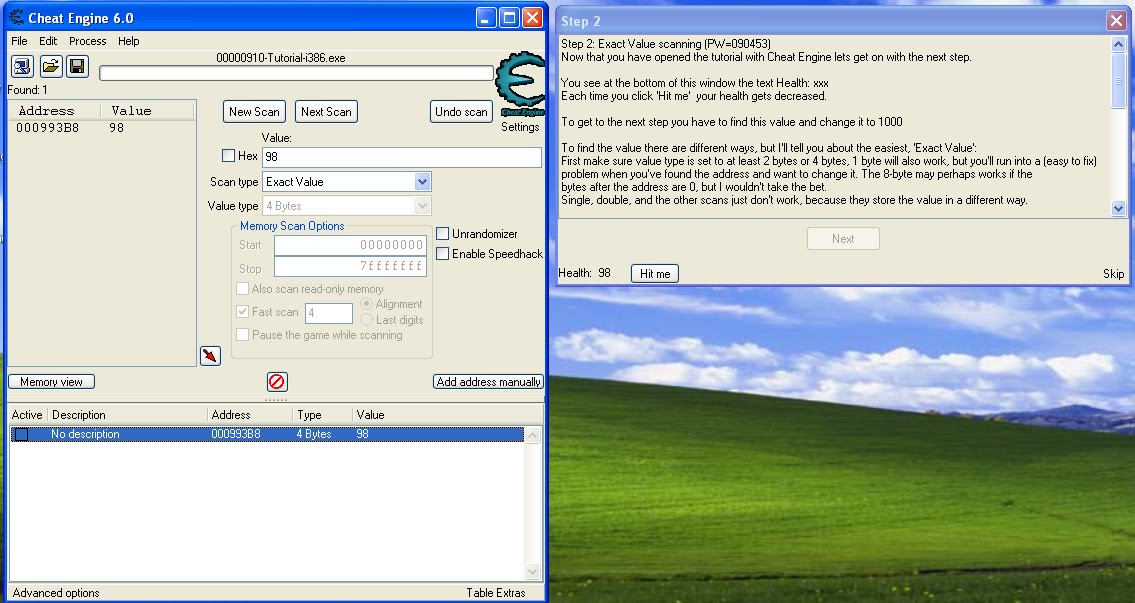Open the Scan type dropdown
The width and height of the screenshot is (1135, 603).
click(x=423, y=182)
